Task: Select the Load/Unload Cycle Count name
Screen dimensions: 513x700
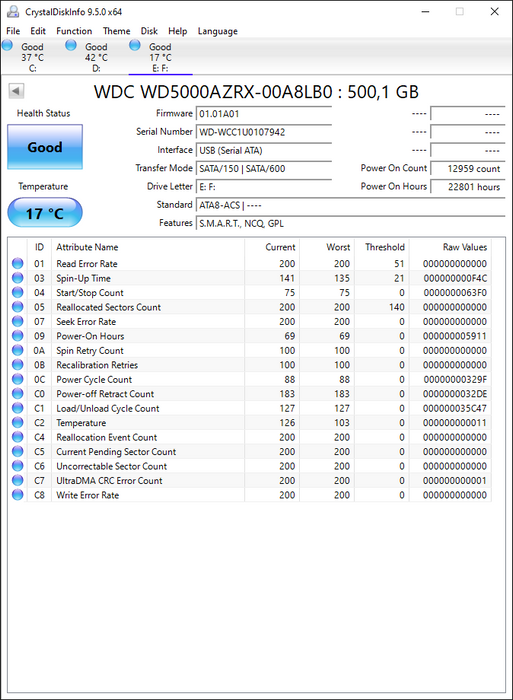Action: [108, 408]
